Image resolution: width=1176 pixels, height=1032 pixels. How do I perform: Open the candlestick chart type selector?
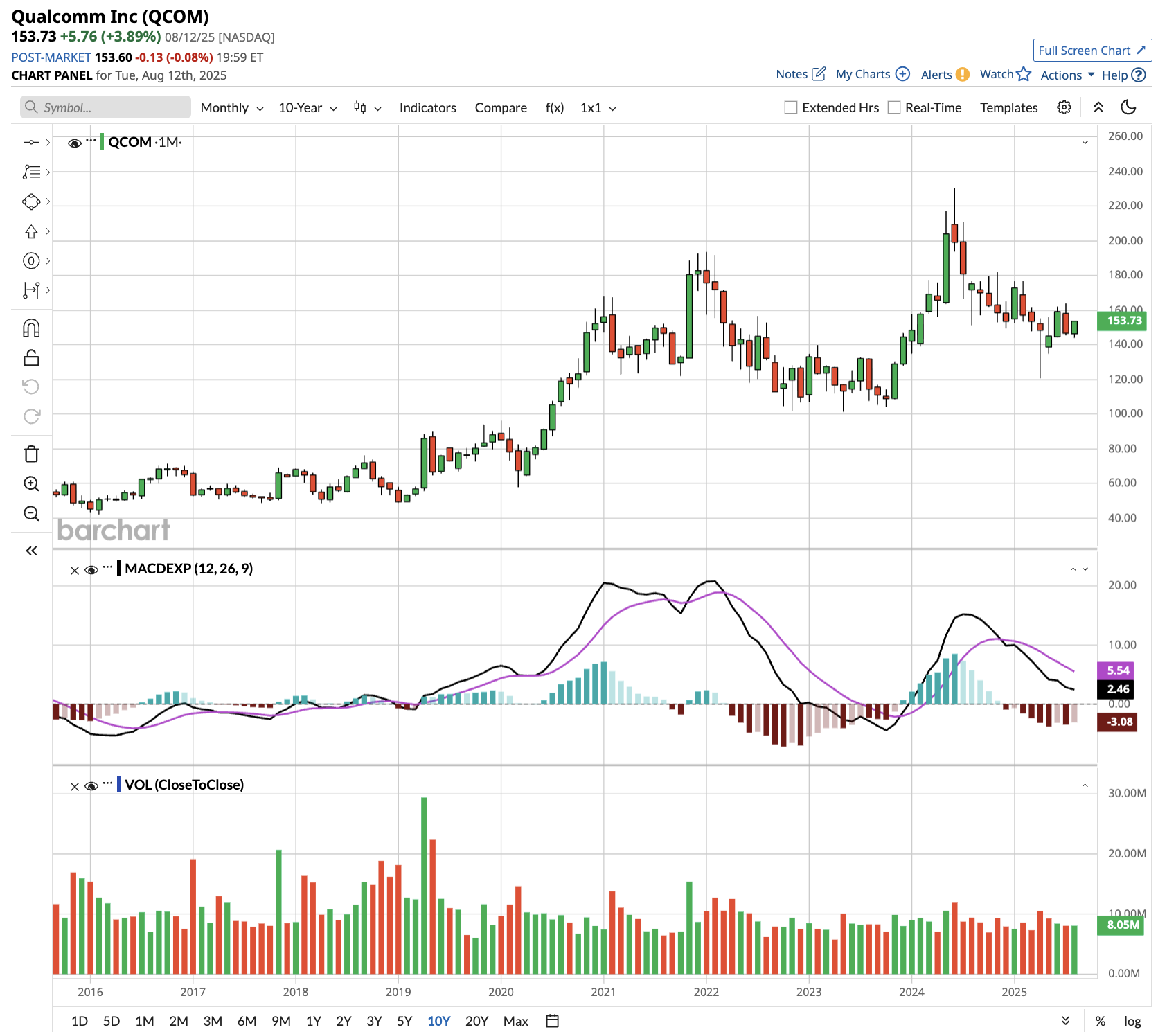click(367, 107)
